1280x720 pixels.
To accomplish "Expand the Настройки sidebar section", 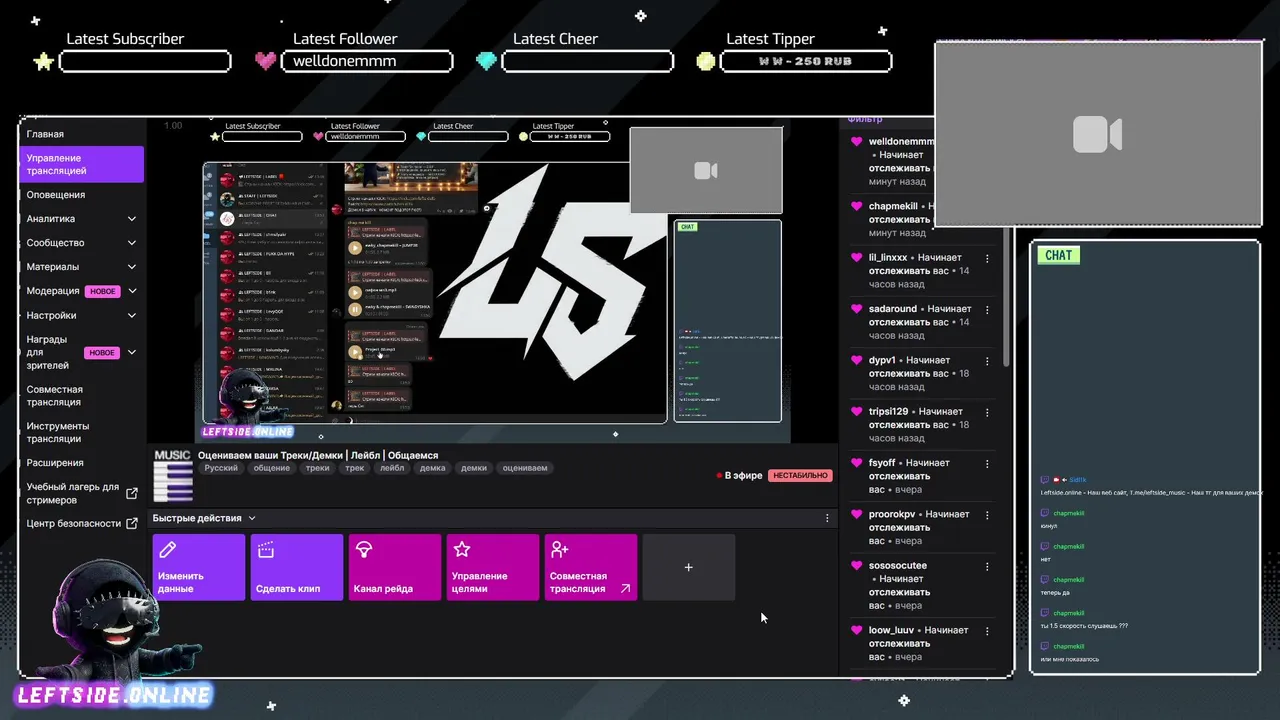I will pyautogui.click(x=132, y=315).
